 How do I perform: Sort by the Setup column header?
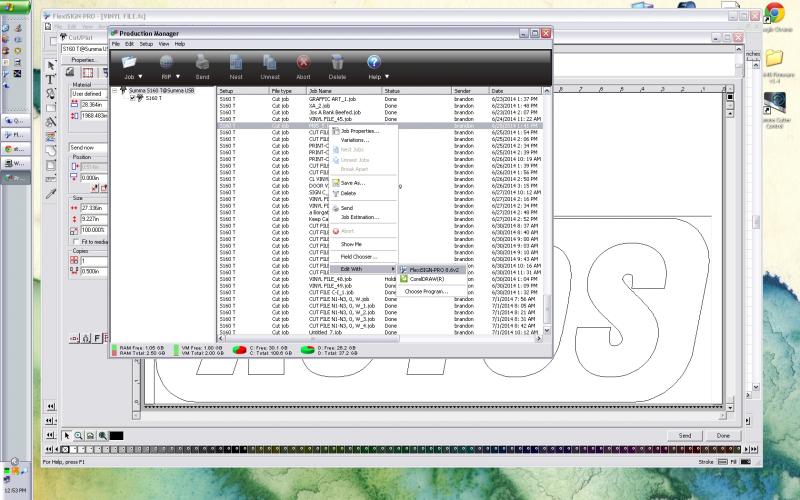point(243,91)
